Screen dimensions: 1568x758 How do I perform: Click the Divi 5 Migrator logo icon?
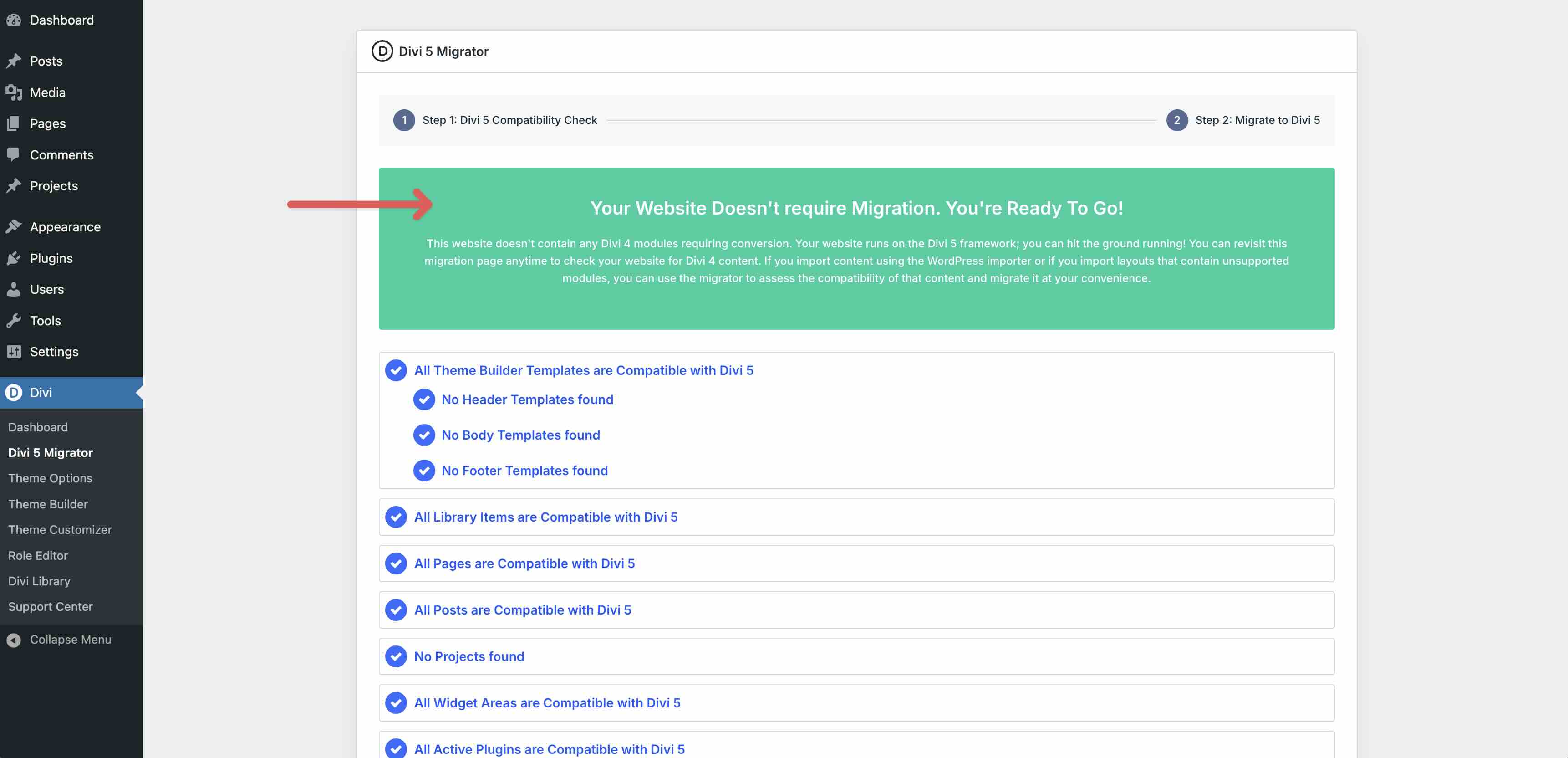[x=382, y=51]
